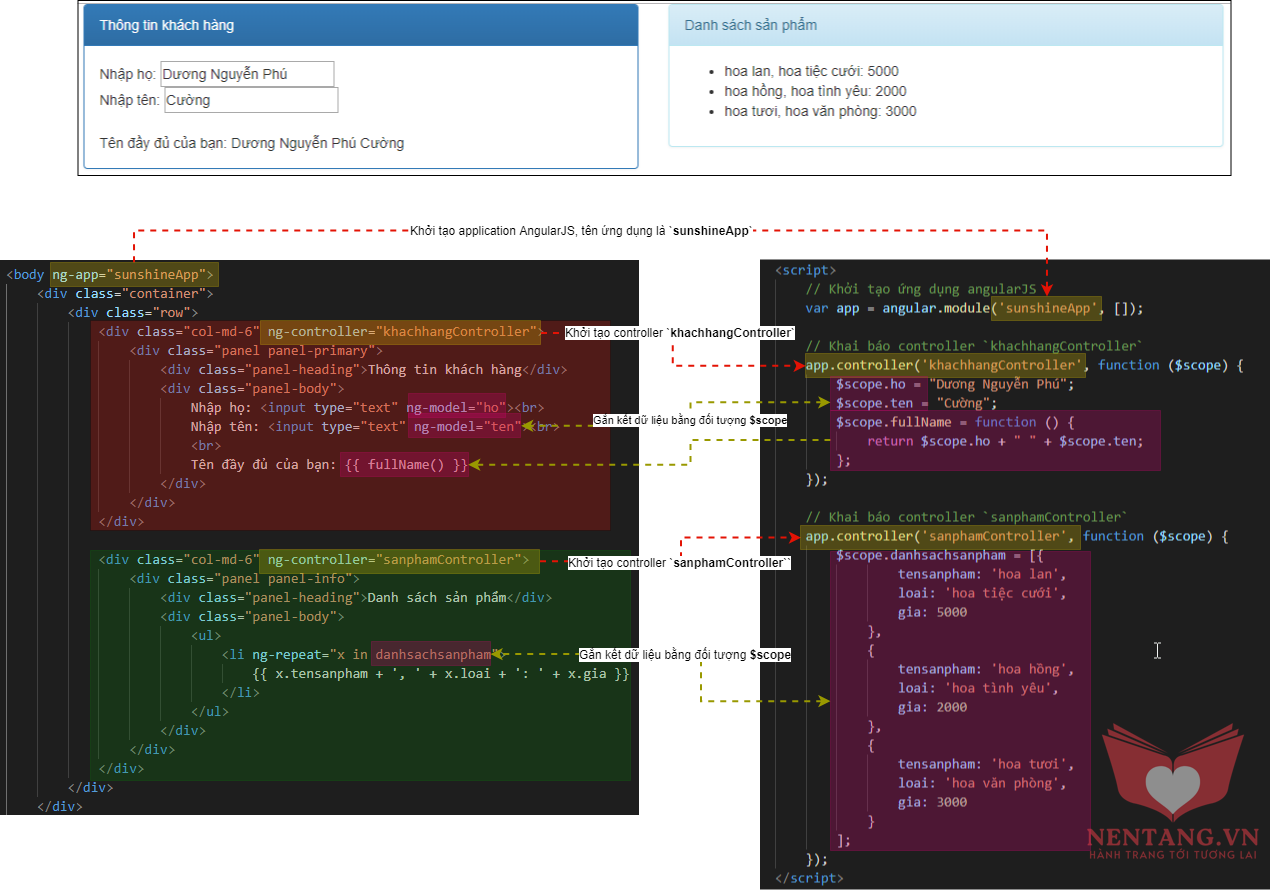
Task: Click list item 'hoa hồng, hoa tình yêu: 2000'
Action: coord(815,91)
